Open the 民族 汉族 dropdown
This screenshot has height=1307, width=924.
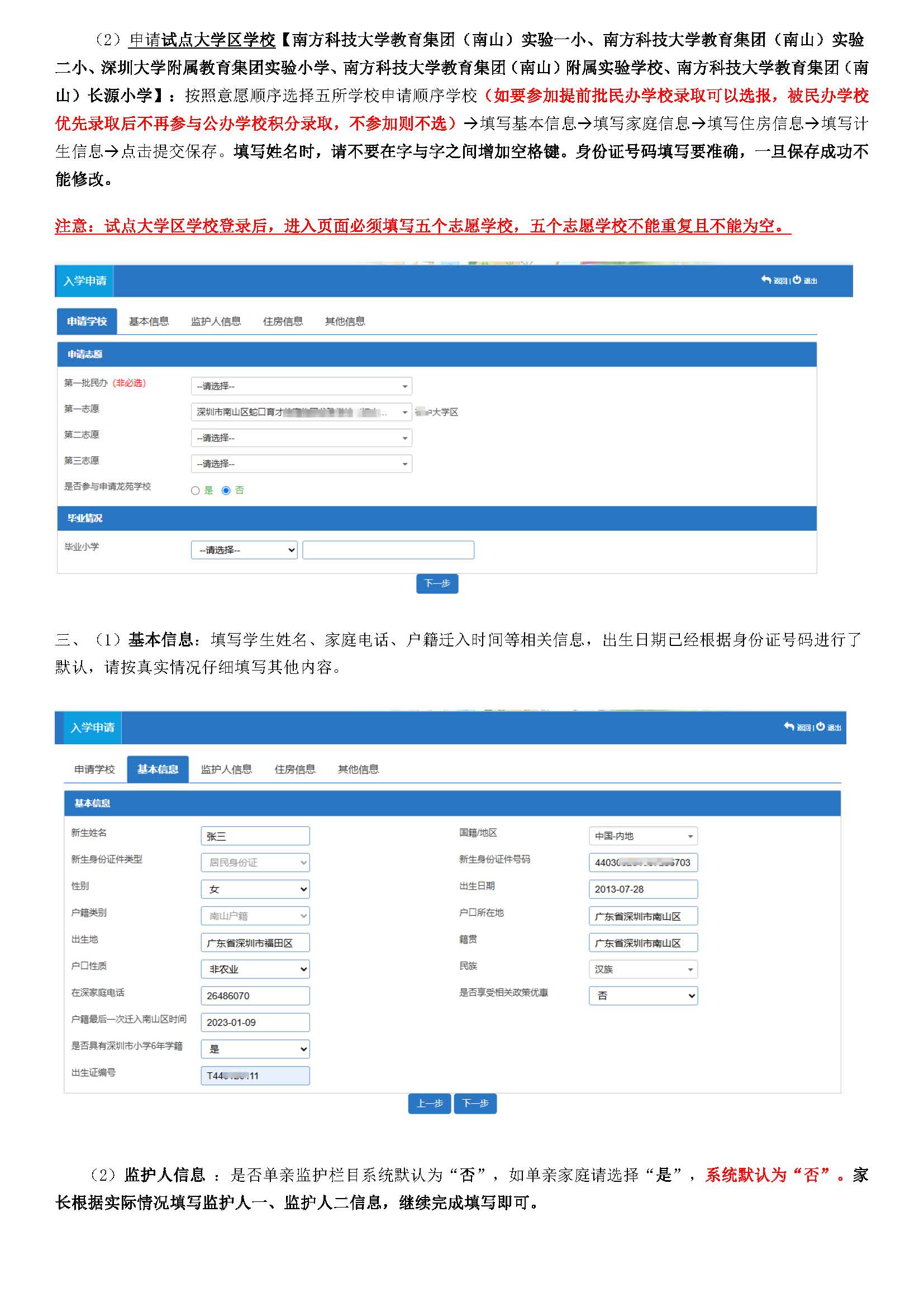pos(643,969)
